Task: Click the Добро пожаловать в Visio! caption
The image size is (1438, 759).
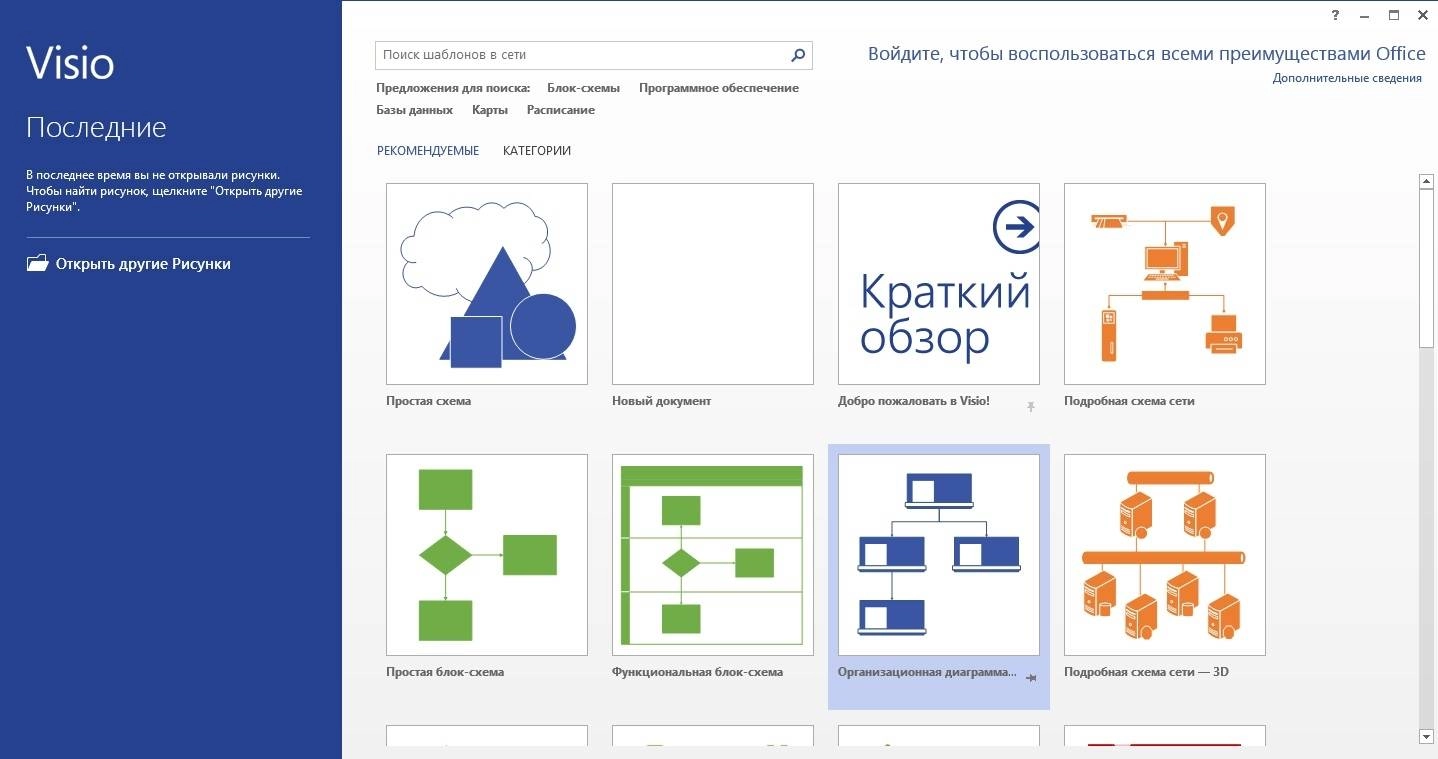Action: (914, 401)
